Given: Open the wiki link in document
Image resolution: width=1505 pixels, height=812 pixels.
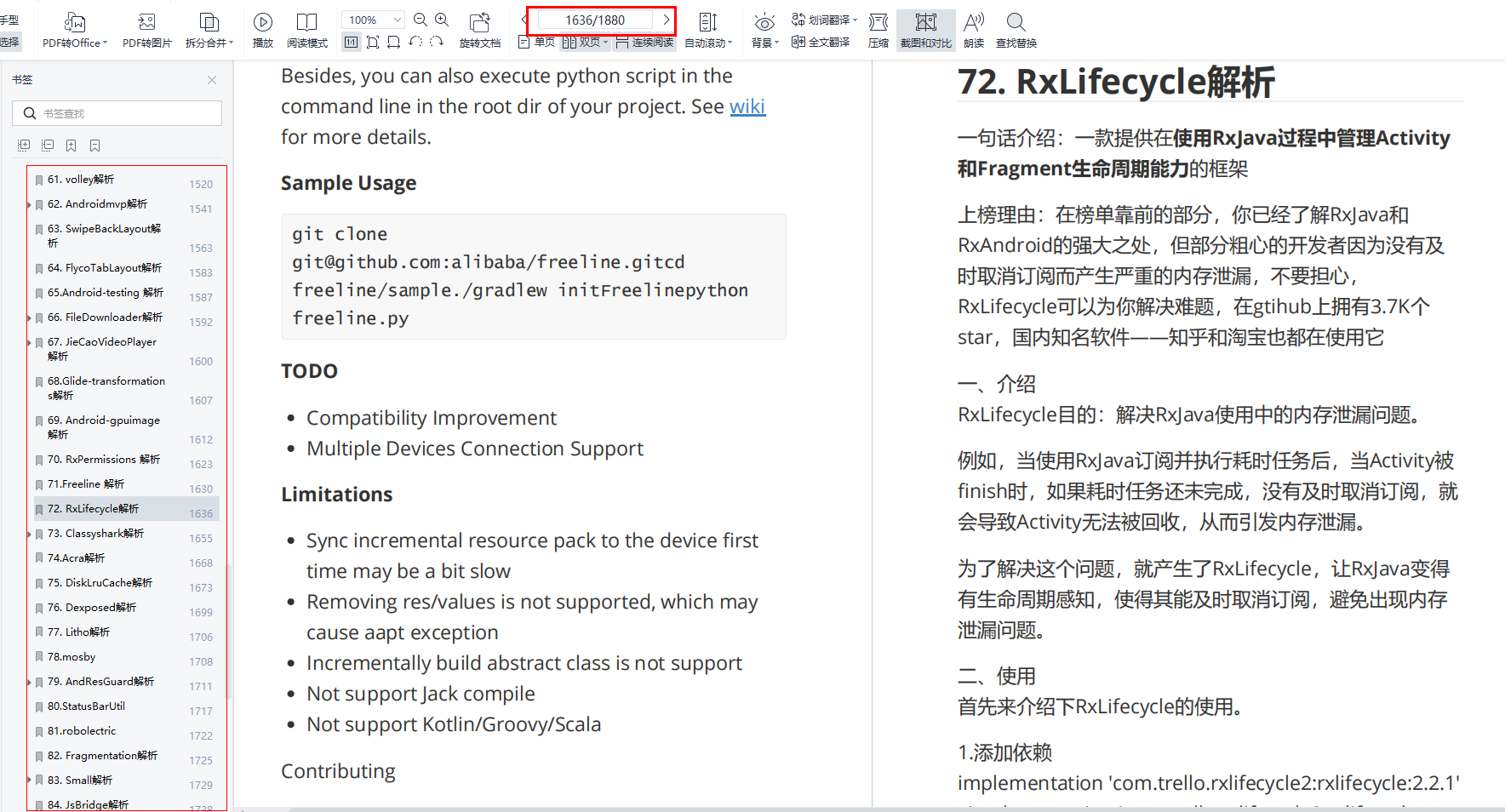Looking at the screenshot, I should [x=747, y=106].
